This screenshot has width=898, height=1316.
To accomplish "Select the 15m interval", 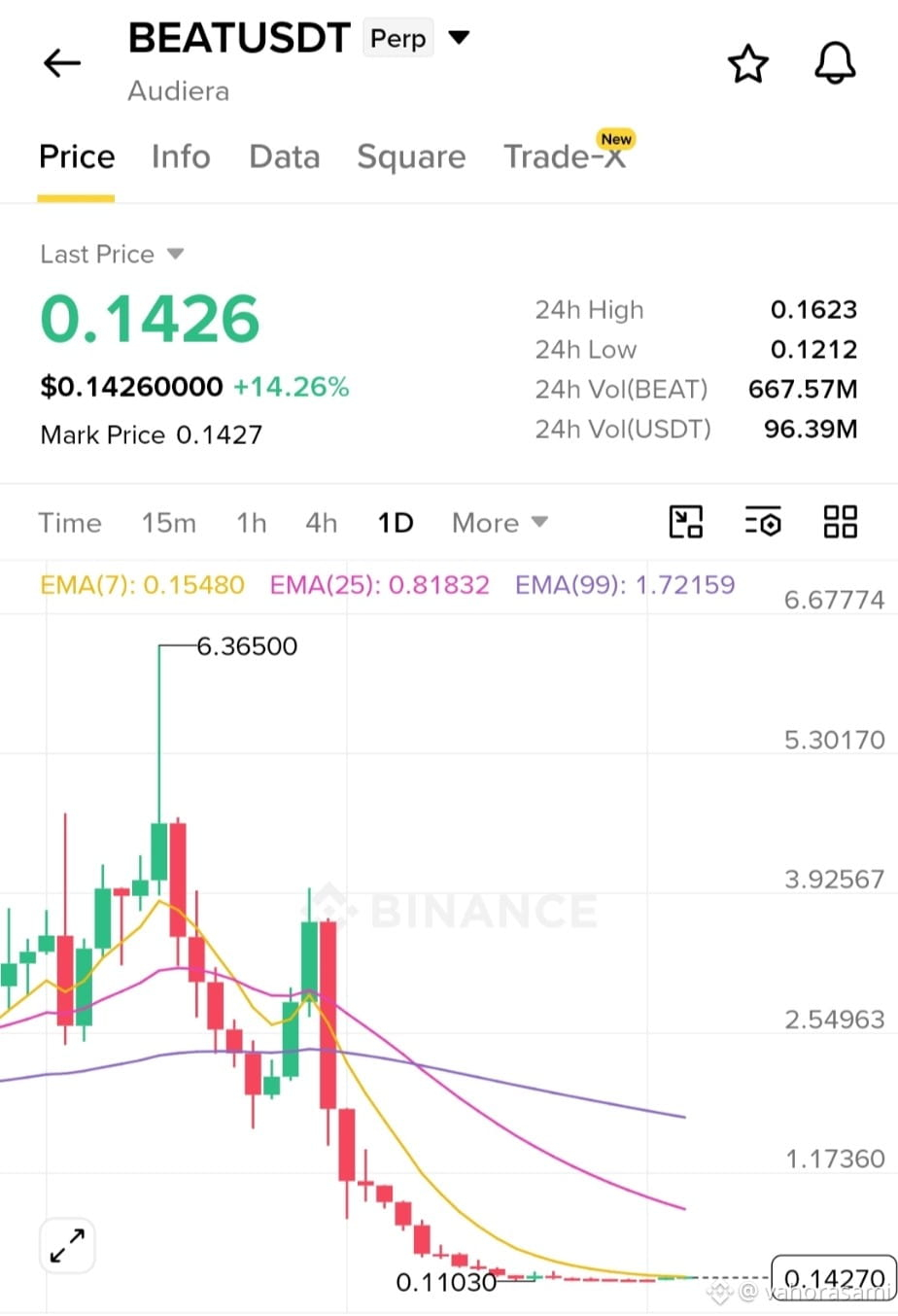I will 169,523.
